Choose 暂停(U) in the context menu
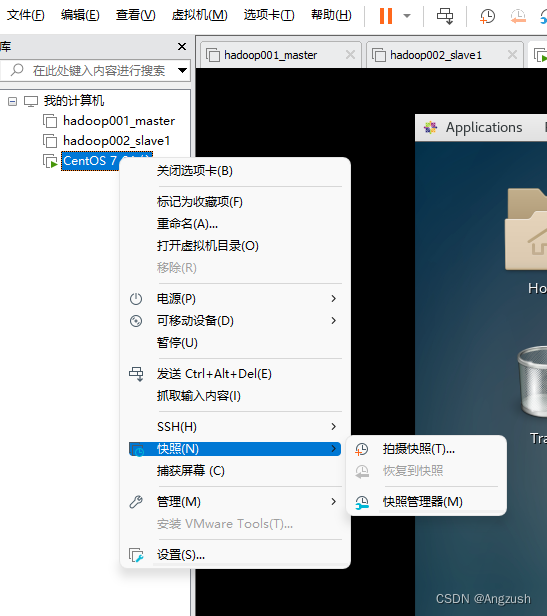This screenshot has width=547, height=616. (x=235, y=343)
